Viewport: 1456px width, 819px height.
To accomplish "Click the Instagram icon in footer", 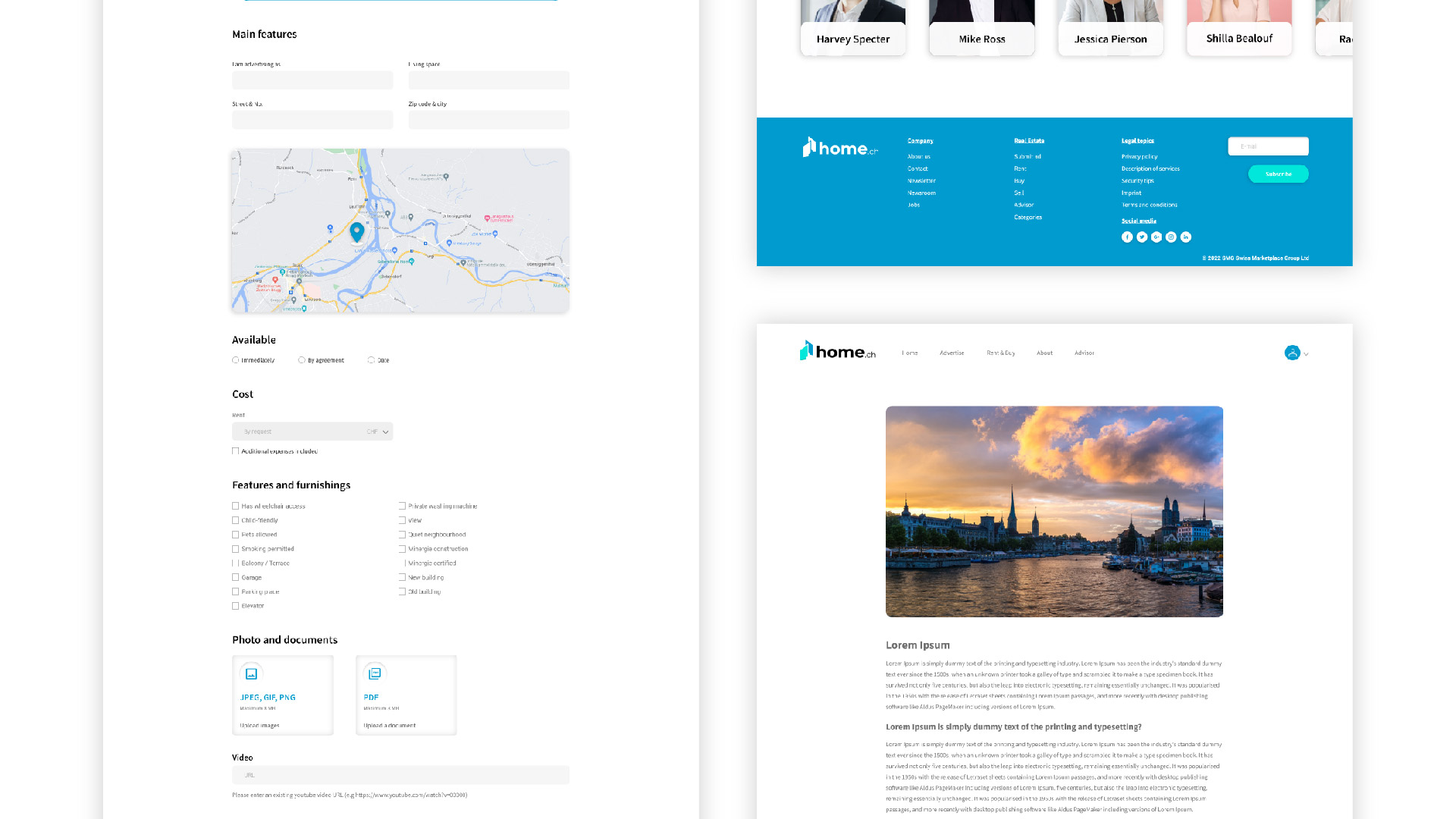I will tap(1171, 237).
